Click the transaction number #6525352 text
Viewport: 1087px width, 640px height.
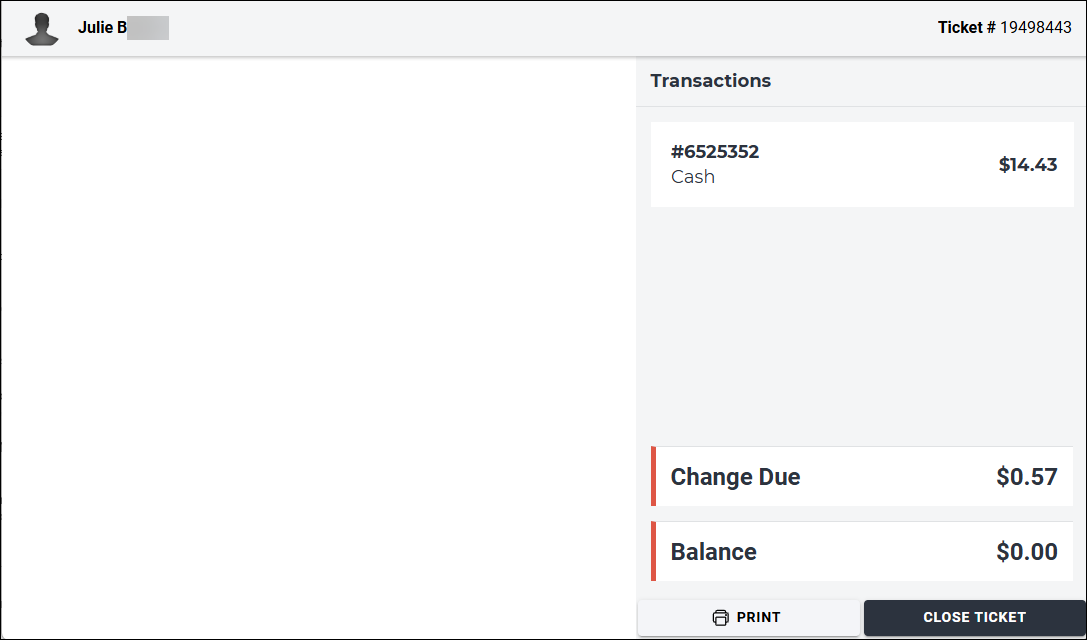tap(715, 152)
